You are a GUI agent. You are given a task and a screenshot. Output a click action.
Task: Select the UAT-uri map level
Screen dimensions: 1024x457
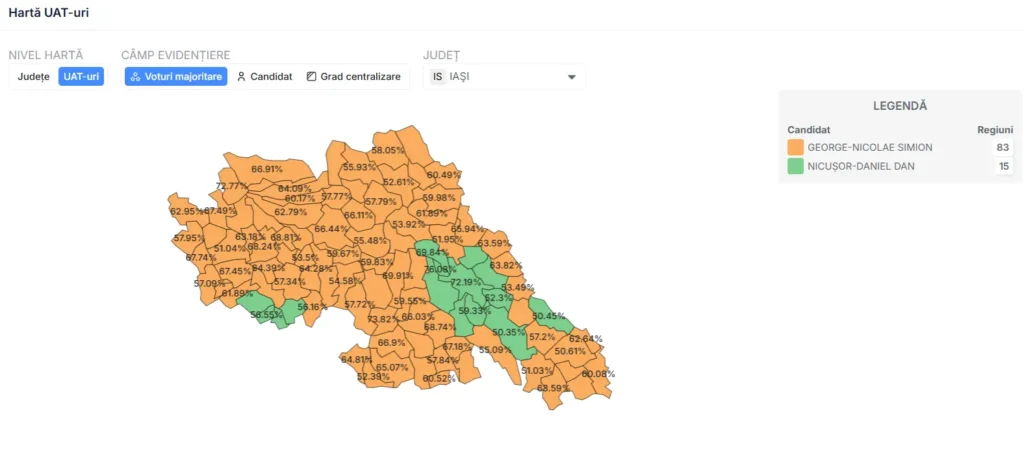click(82, 76)
